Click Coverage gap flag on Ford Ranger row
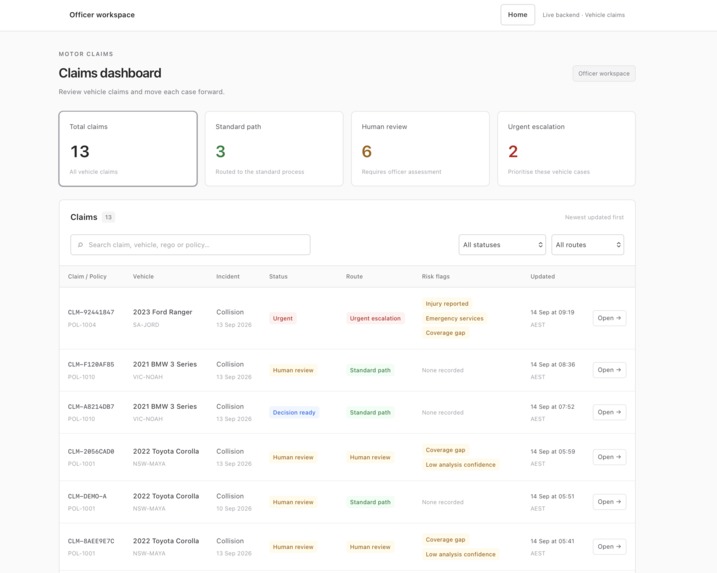717x573 pixels. click(x=445, y=333)
